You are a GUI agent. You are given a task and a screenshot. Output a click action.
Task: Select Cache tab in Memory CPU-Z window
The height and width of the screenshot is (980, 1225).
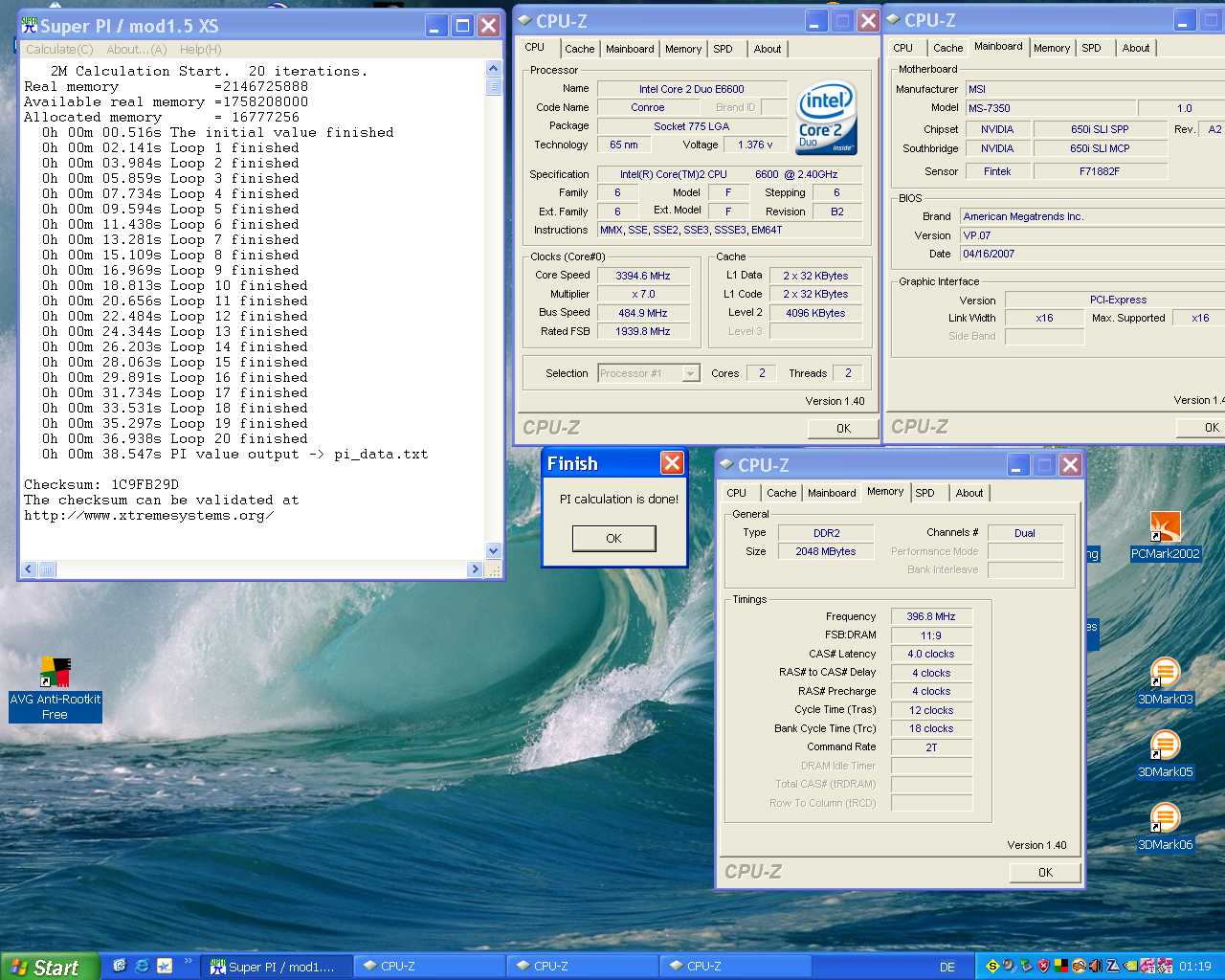(x=781, y=493)
